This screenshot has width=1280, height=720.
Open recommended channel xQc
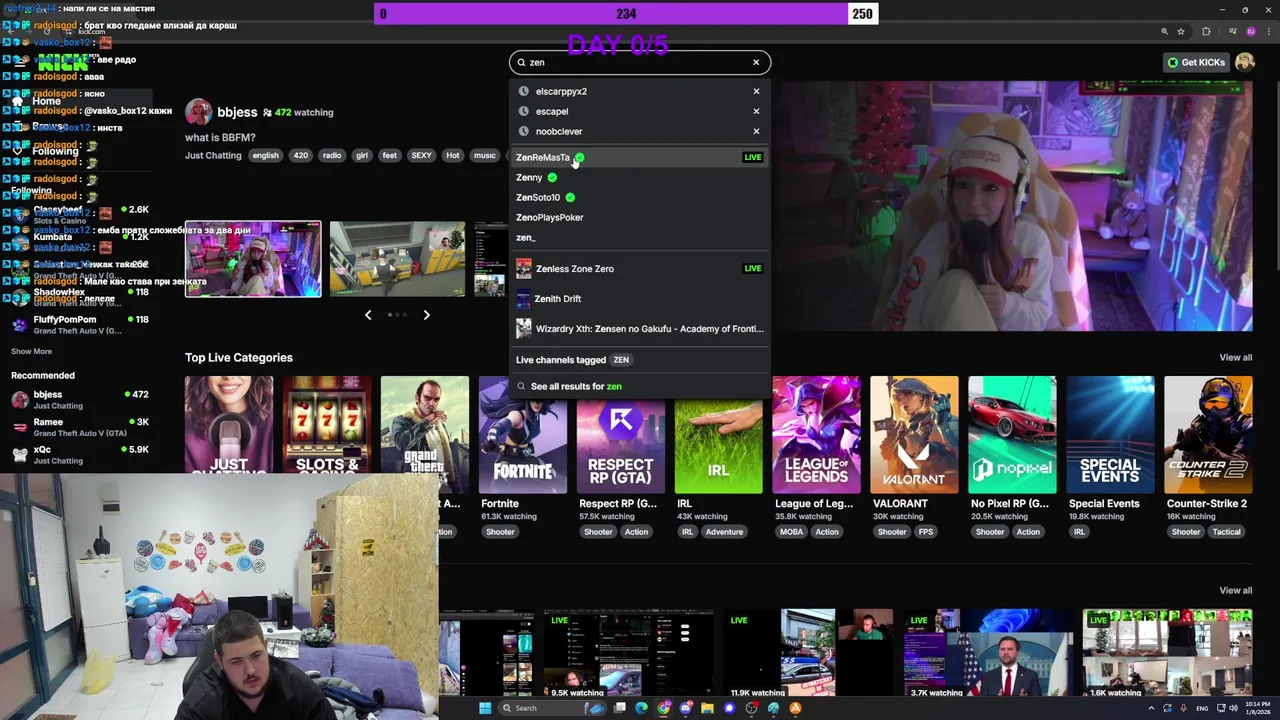(x=80, y=454)
